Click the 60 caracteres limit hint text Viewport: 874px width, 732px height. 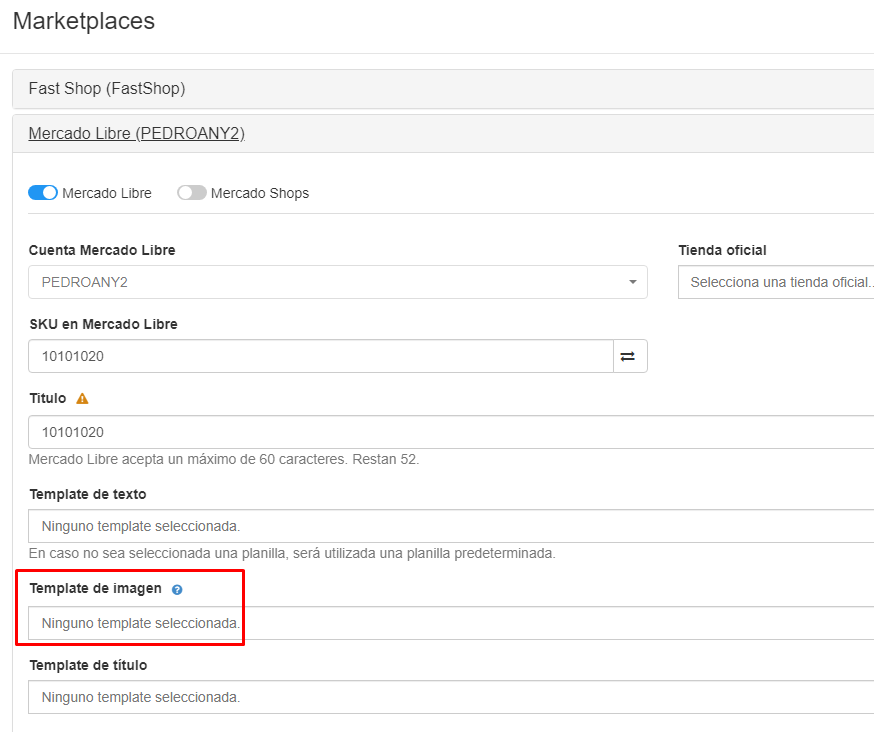[x=224, y=459]
